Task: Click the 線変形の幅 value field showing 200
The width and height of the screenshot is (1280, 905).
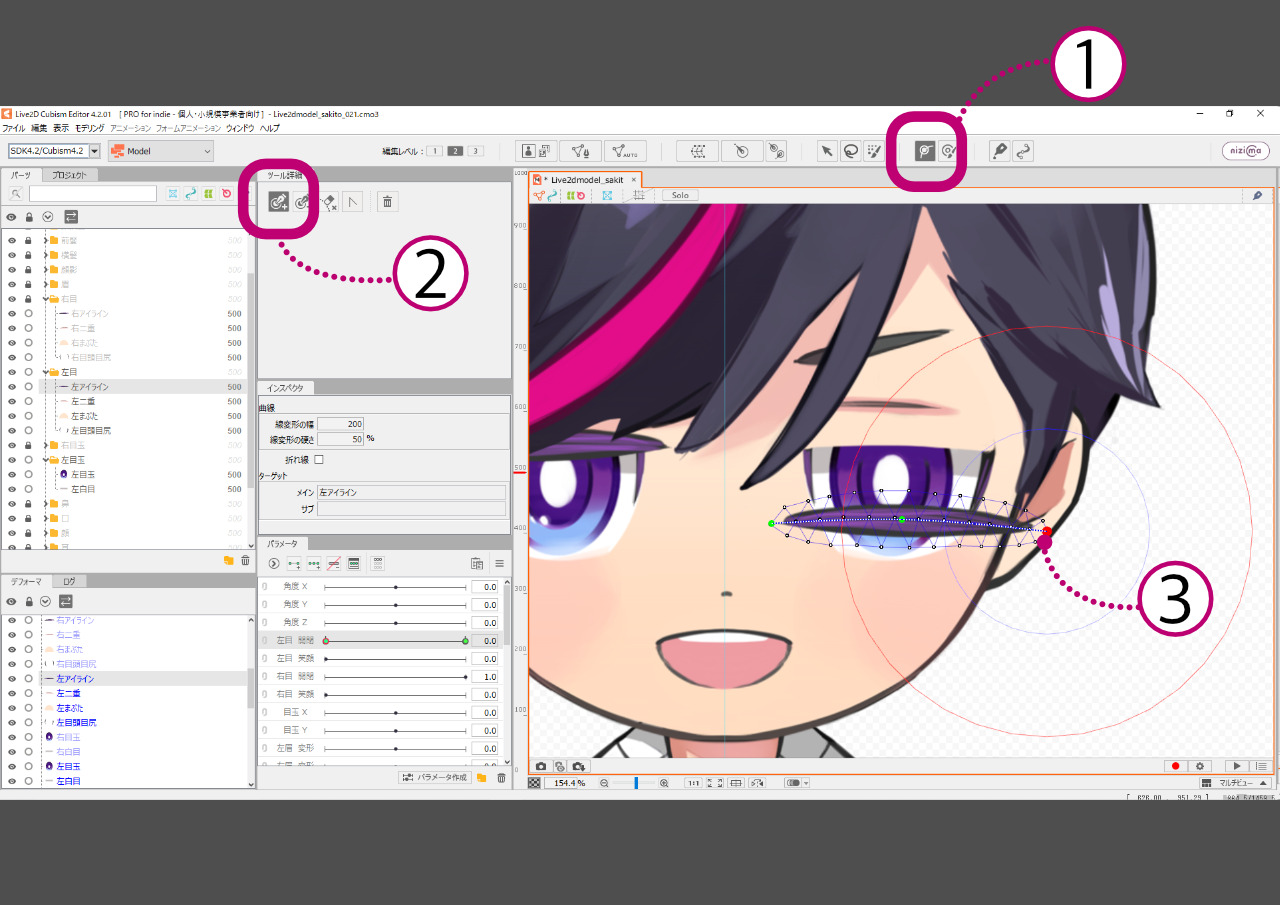Action: pos(341,425)
